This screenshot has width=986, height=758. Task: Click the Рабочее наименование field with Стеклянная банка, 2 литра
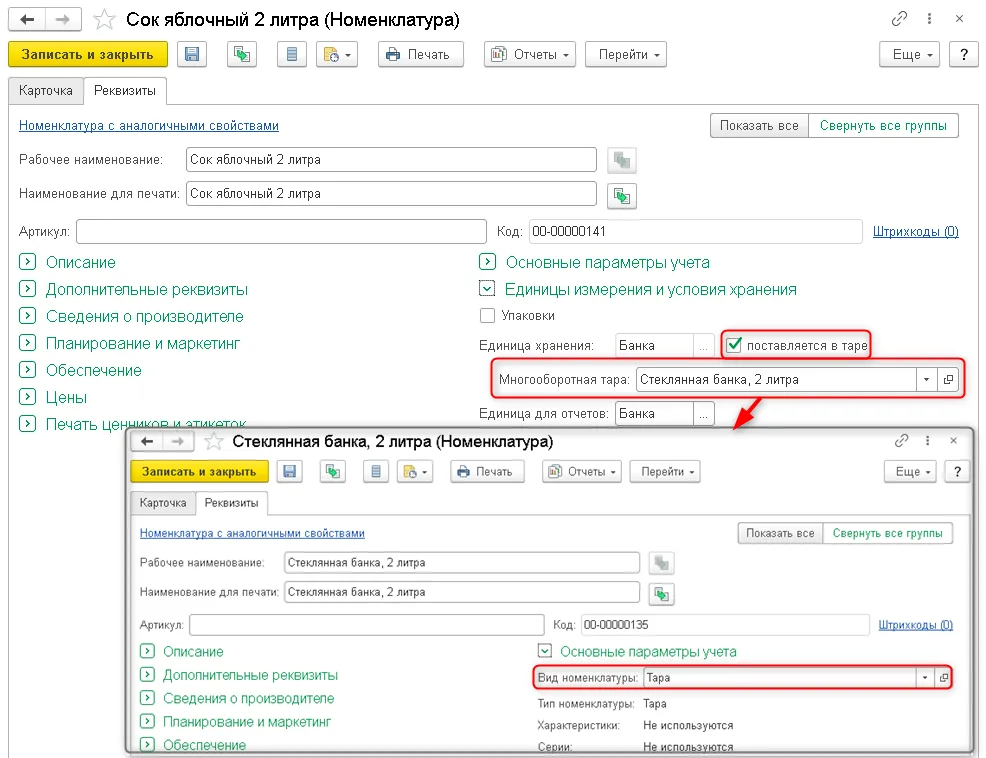click(462, 562)
